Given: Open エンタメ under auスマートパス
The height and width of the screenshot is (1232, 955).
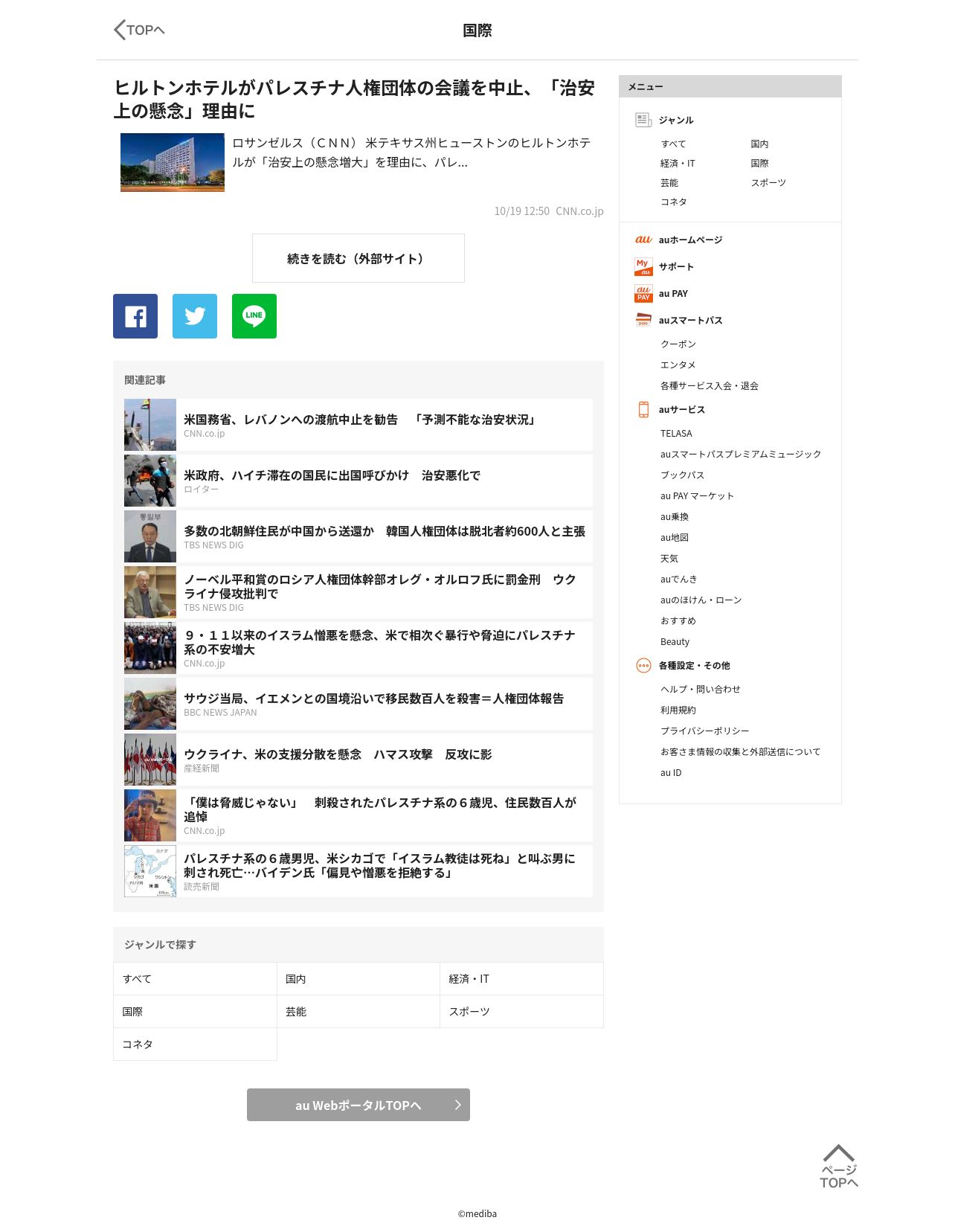Looking at the screenshot, I should click(678, 365).
